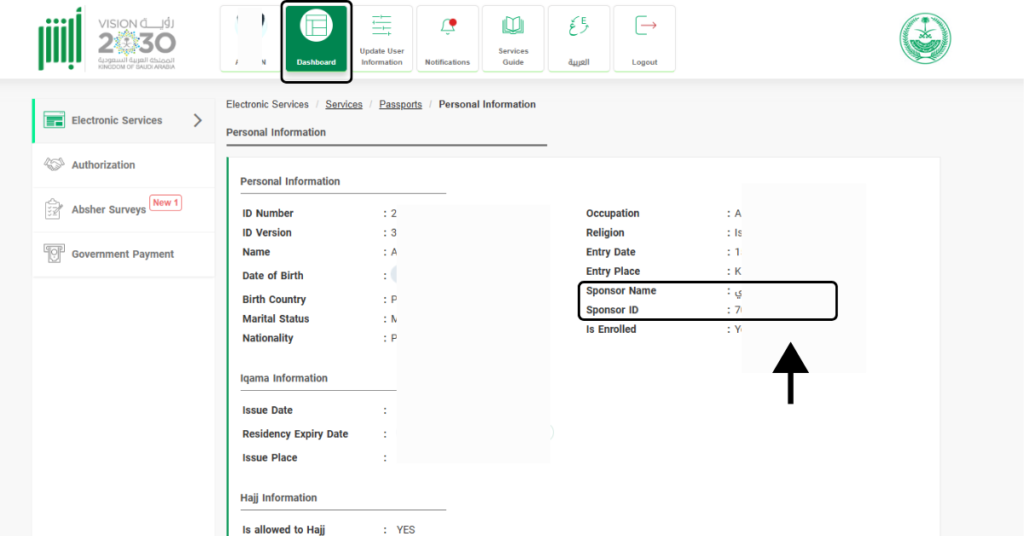The image size is (1024, 536).
Task: Click the Services breadcrumb link
Action: 344,104
